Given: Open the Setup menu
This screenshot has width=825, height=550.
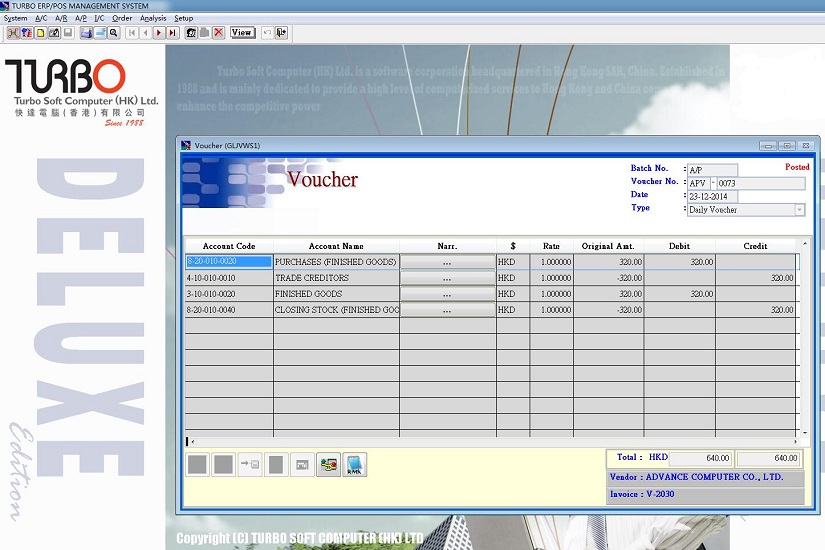Looking at the screenshot, I should click(184, 18).
